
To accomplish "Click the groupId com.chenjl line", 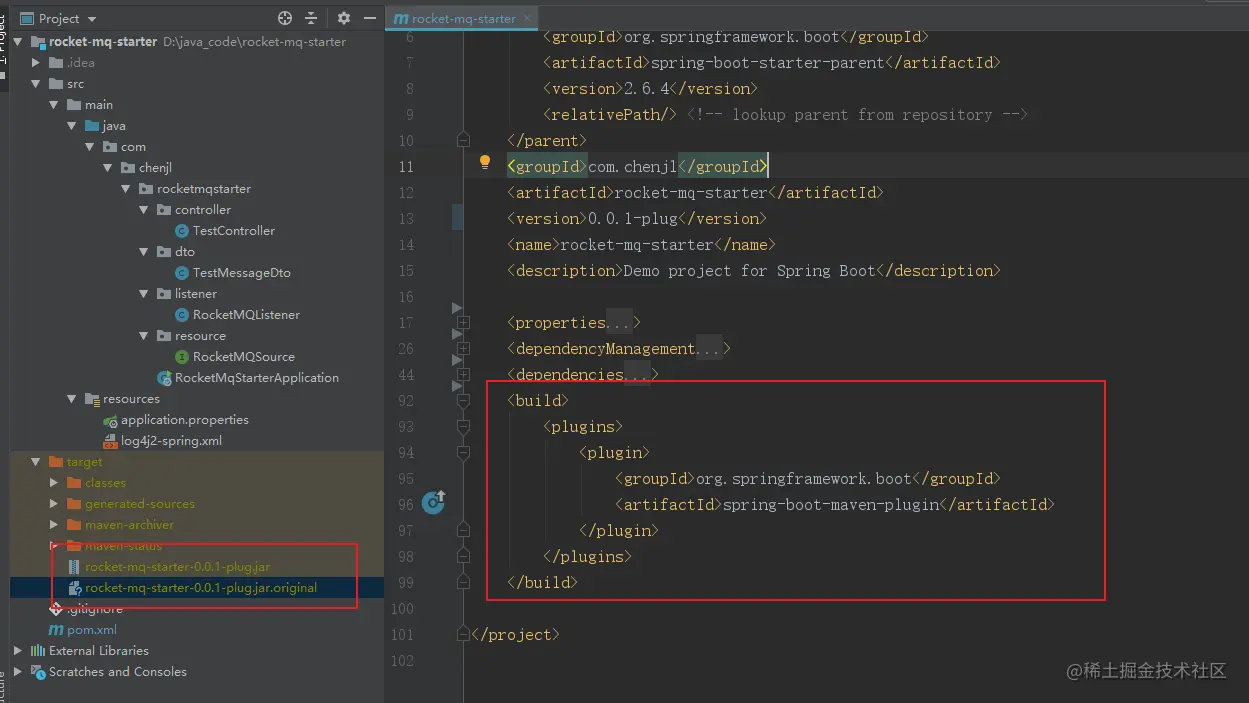I will (x=637, y=166).
